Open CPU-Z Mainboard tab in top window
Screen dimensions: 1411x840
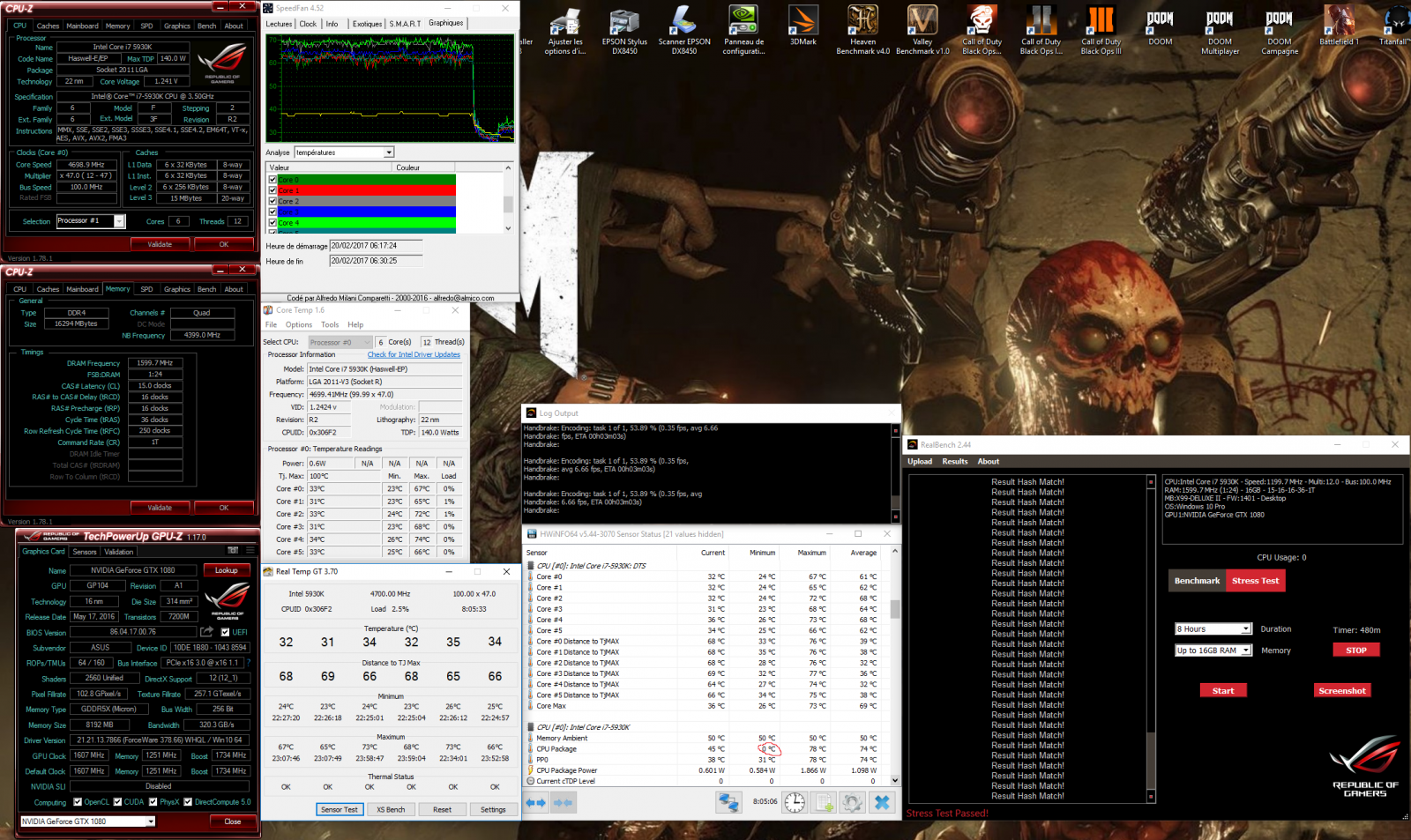(x=82, y=26)
